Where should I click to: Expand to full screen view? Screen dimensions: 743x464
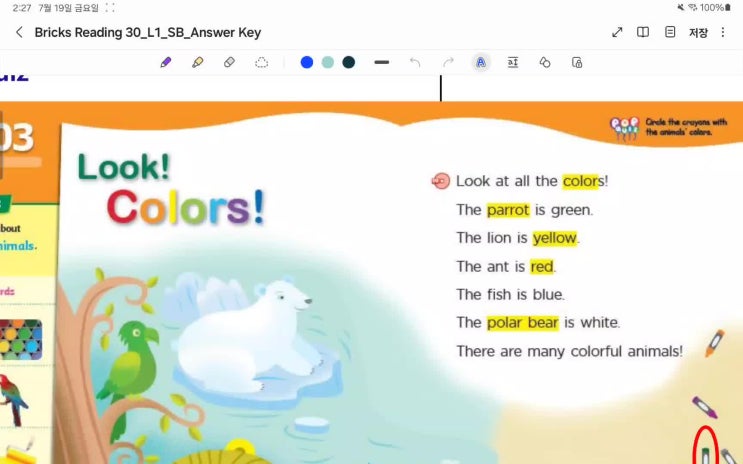click(617, 32)
